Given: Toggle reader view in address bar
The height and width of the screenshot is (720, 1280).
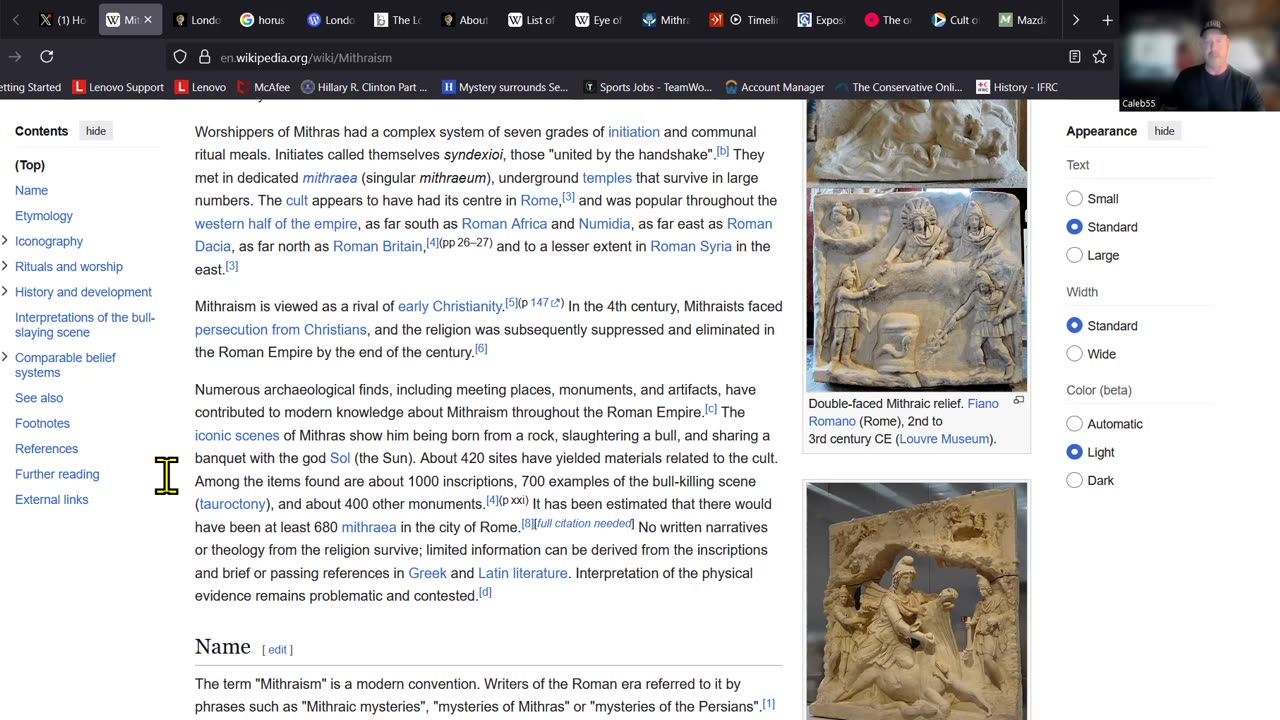Looking at the screenshot, I should click(x=1074, y=57).
